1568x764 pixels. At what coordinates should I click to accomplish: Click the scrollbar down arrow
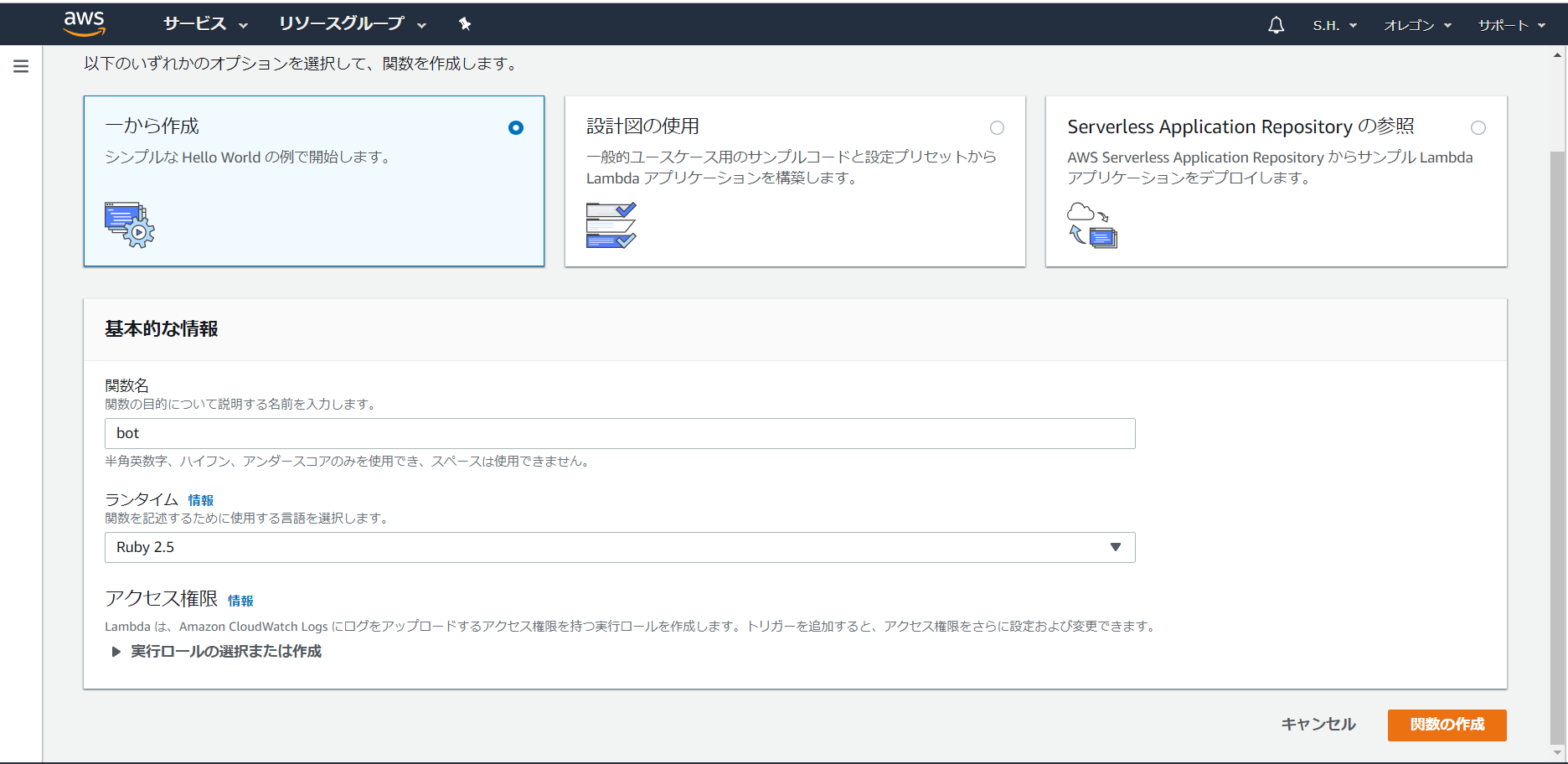coord(1557,753)
